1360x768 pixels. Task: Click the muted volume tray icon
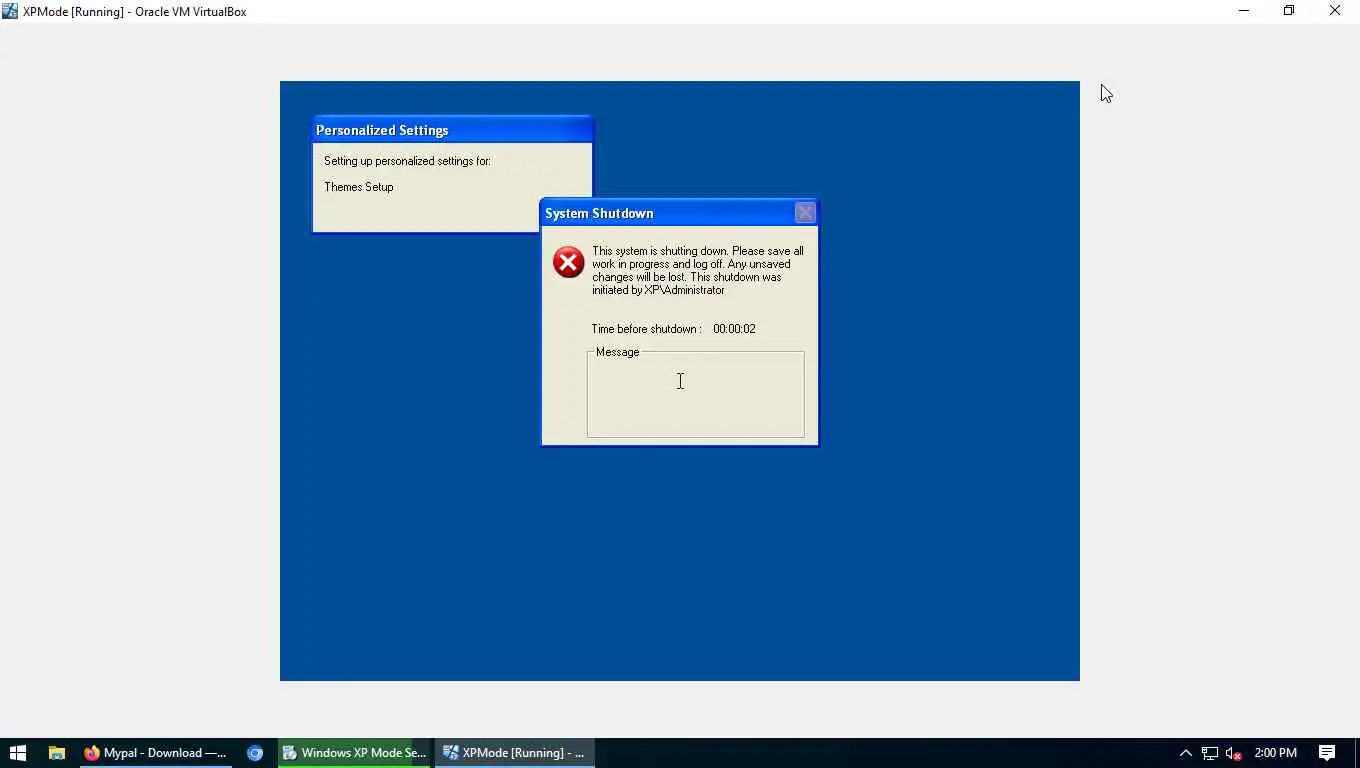[x=1234, y=753]
